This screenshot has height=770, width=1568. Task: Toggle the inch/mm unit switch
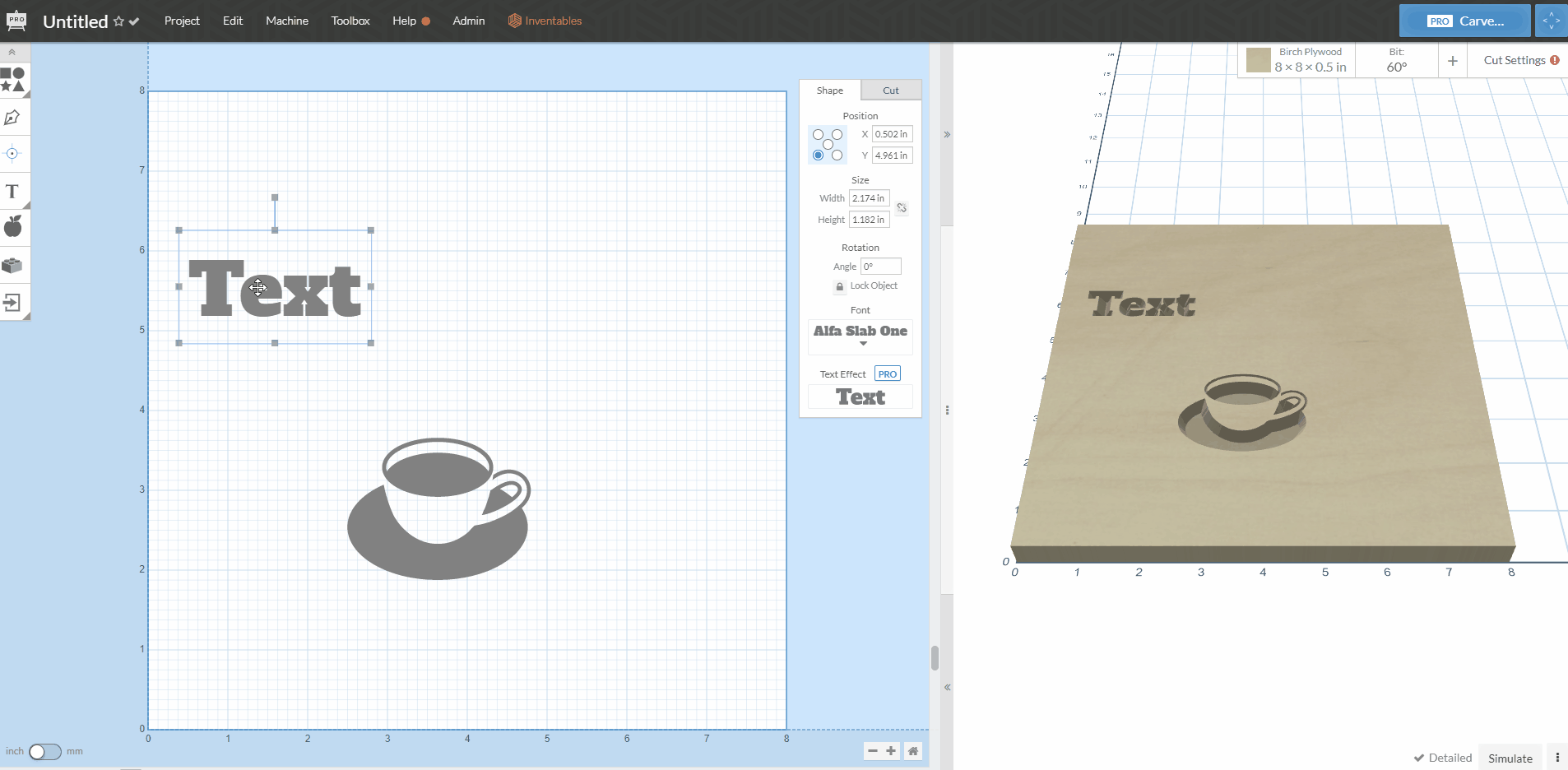coord(44,752)
